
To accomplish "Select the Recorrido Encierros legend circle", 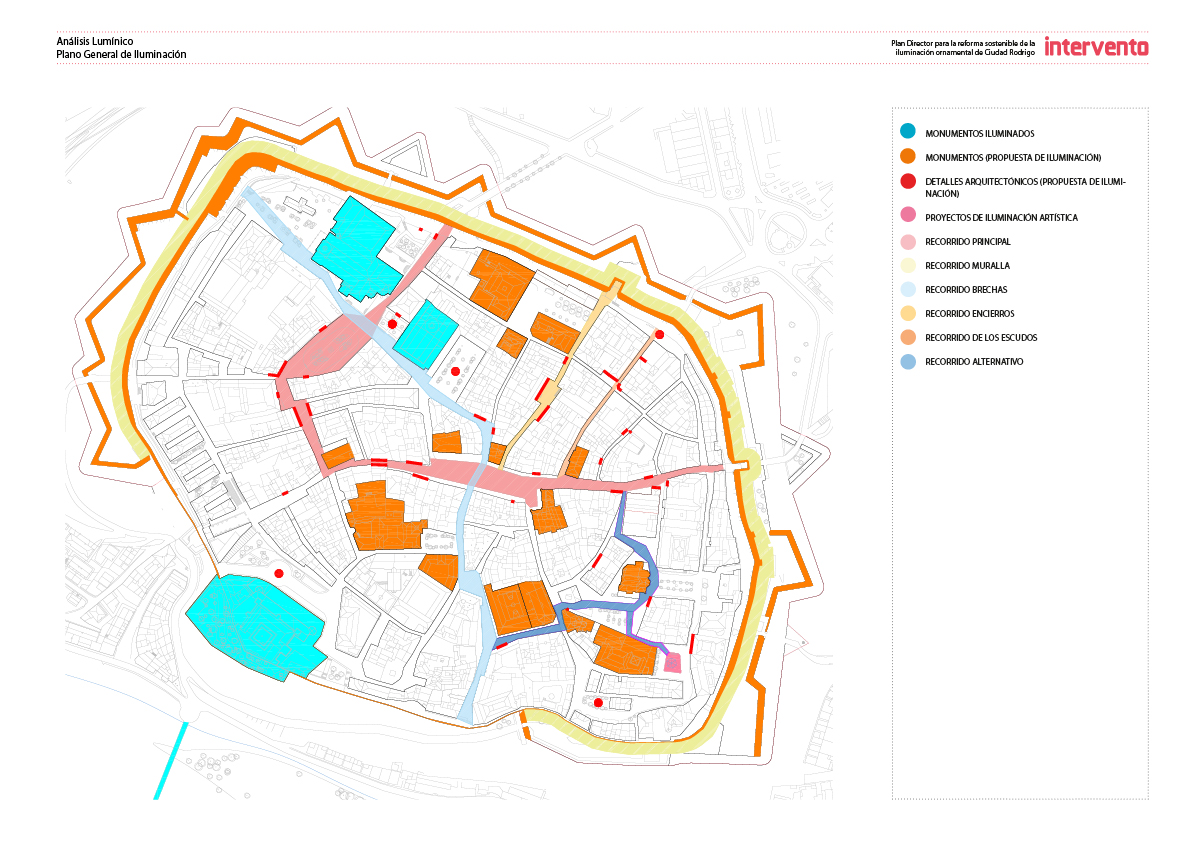I will coord(908,313).
